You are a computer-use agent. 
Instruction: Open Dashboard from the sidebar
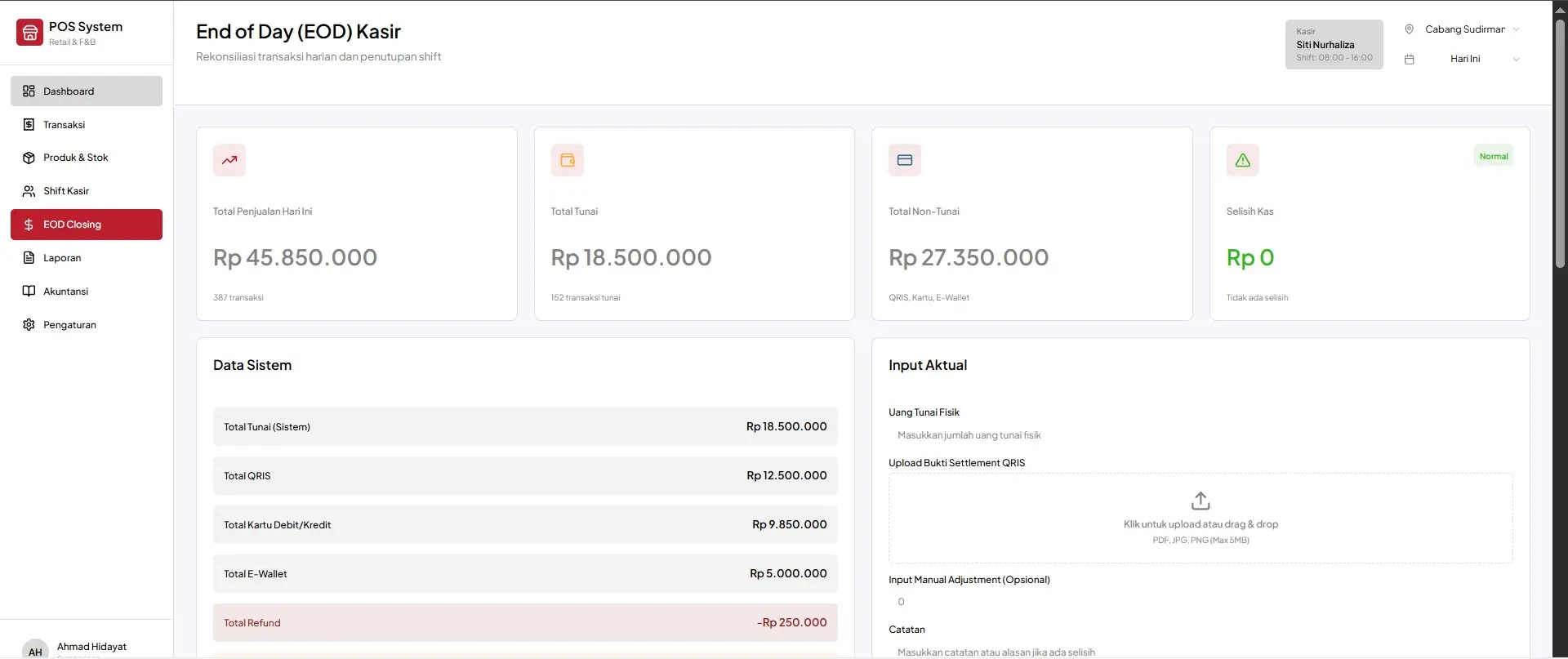coord(87,91)
